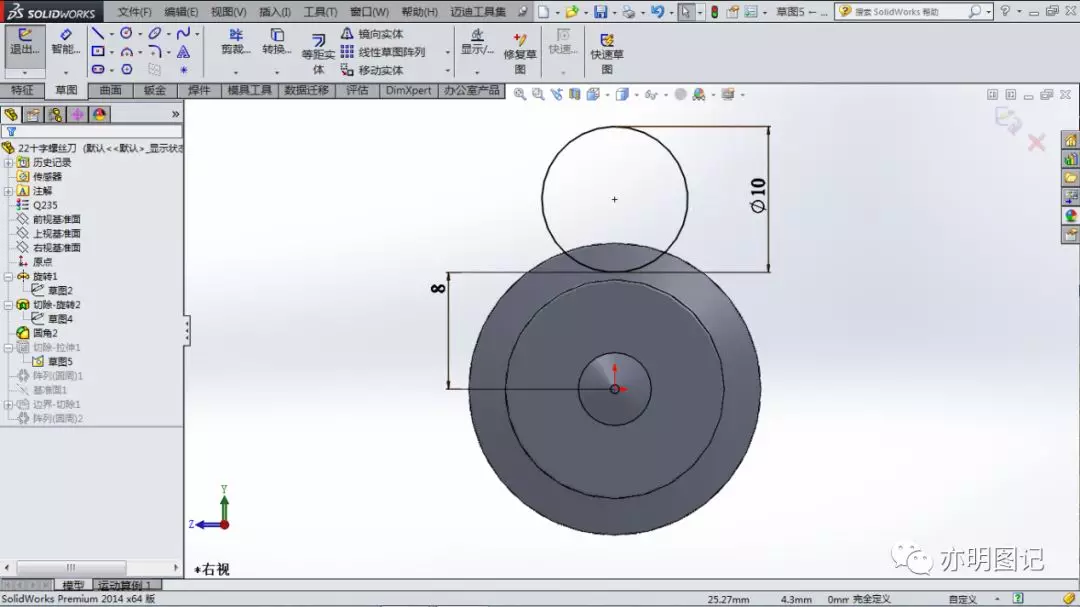Click Rapid Sketch (快速草图) tool
The image size is (1080, 607).
coord(607,54)
